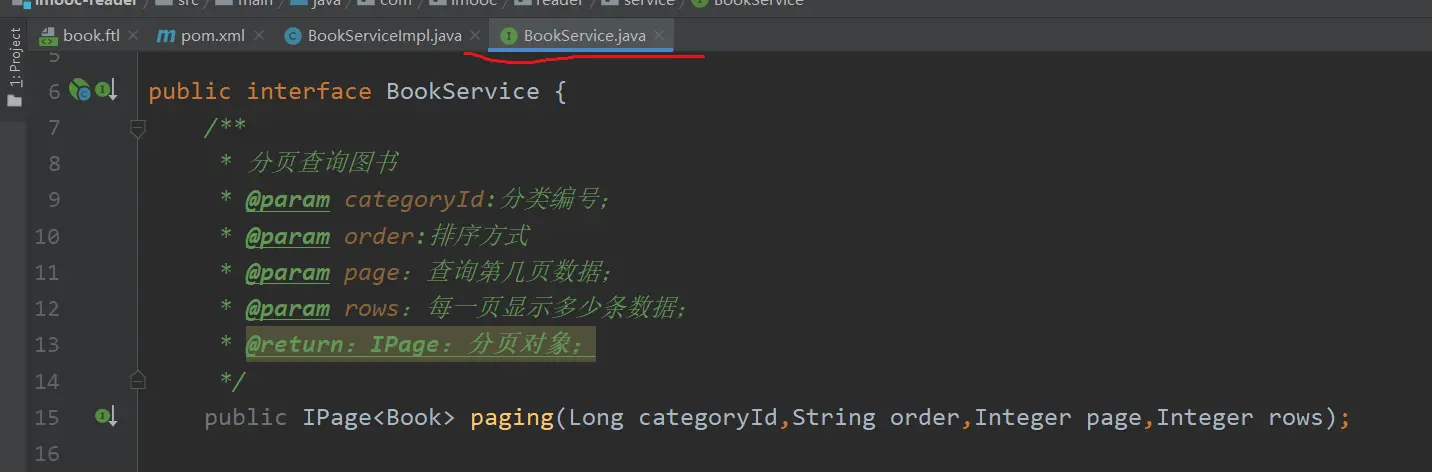Screen dimensions: 1432x472
Task: Click the IPage<Book> return type
Action: [x=379, y=417]
